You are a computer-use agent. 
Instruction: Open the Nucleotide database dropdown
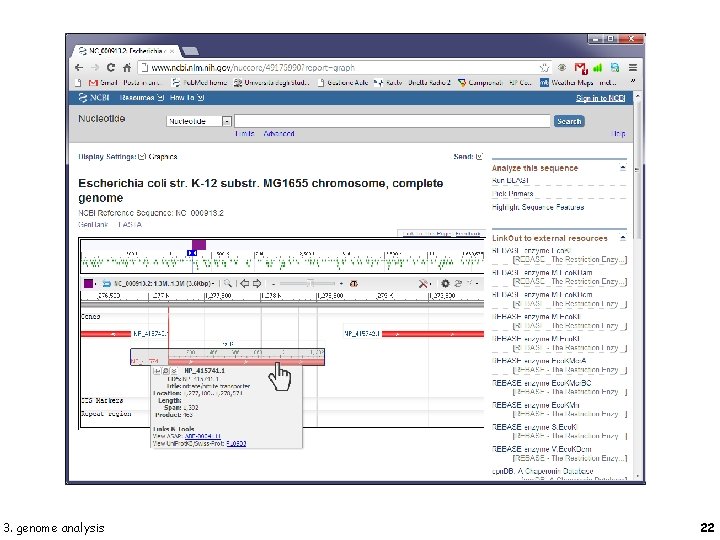coord(199,121)
